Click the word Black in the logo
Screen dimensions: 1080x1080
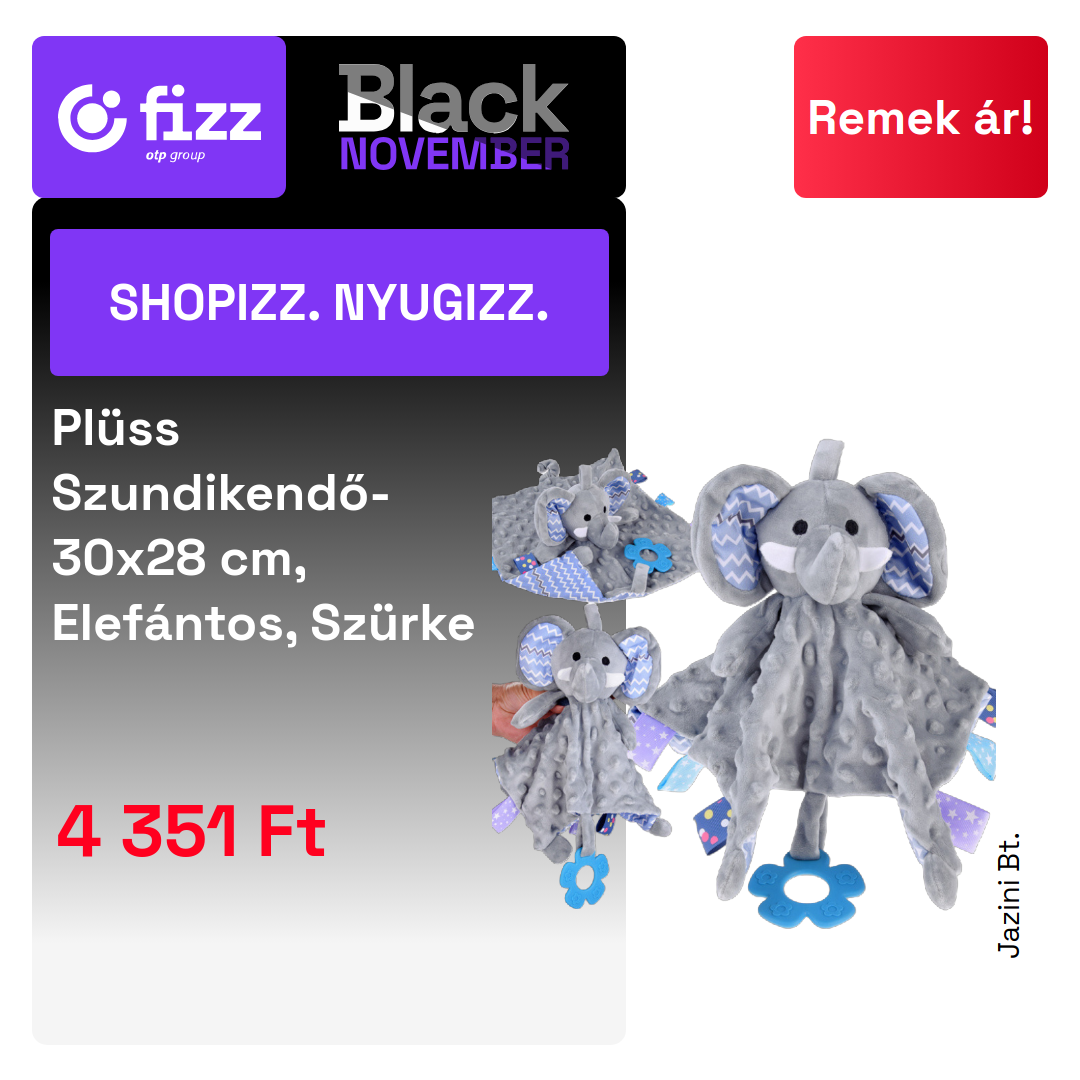coord(453,98)
